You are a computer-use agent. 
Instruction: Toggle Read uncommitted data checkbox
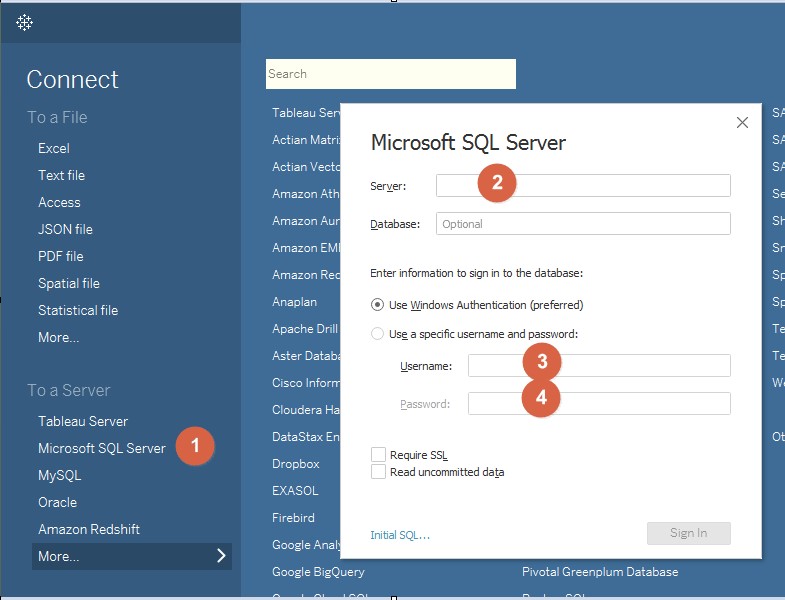point(378,471)
